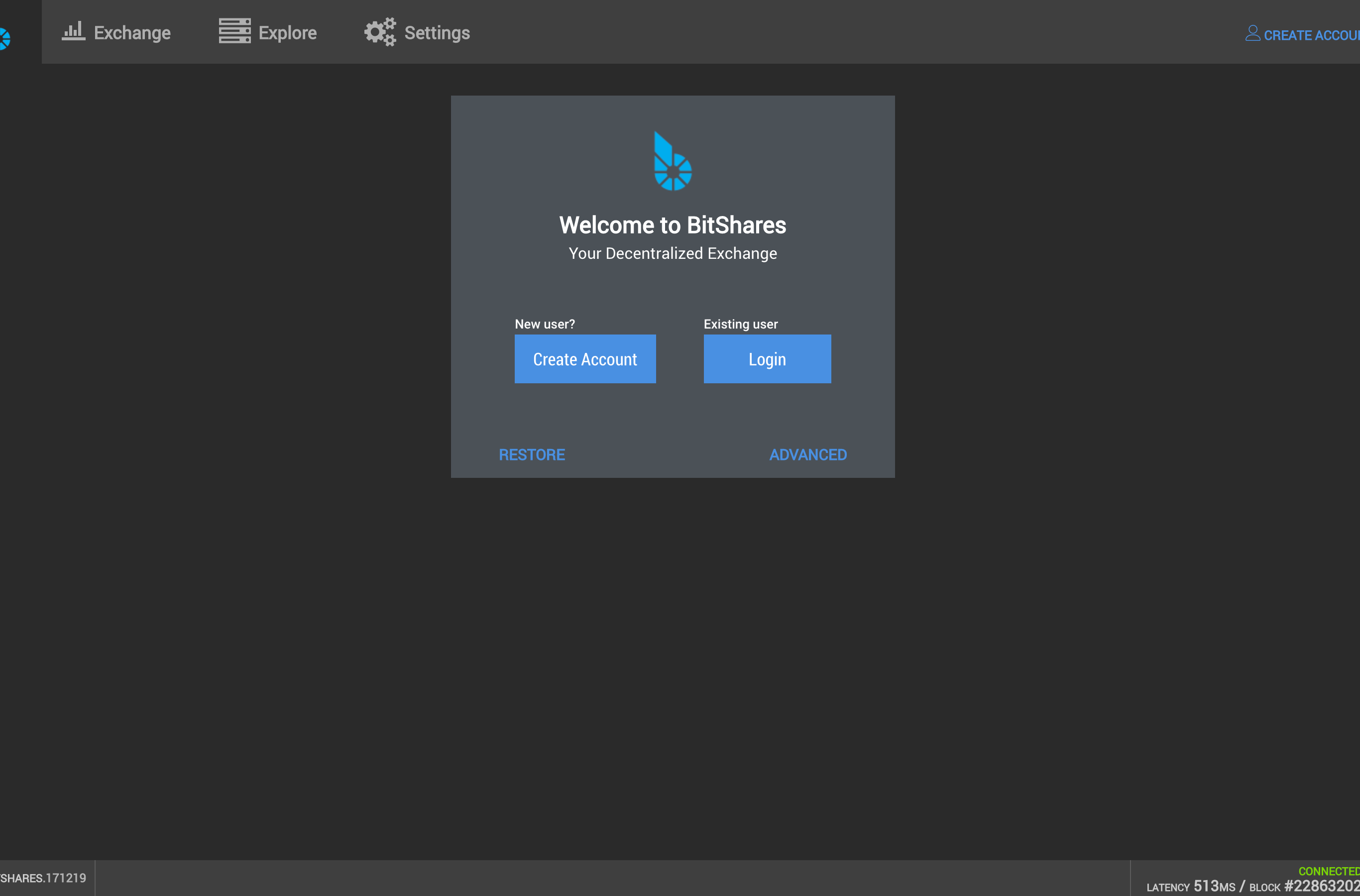Viewport: 1360px width, 896px height.
Task: Click the version label ending in .171219
Action: pos(43,878)
